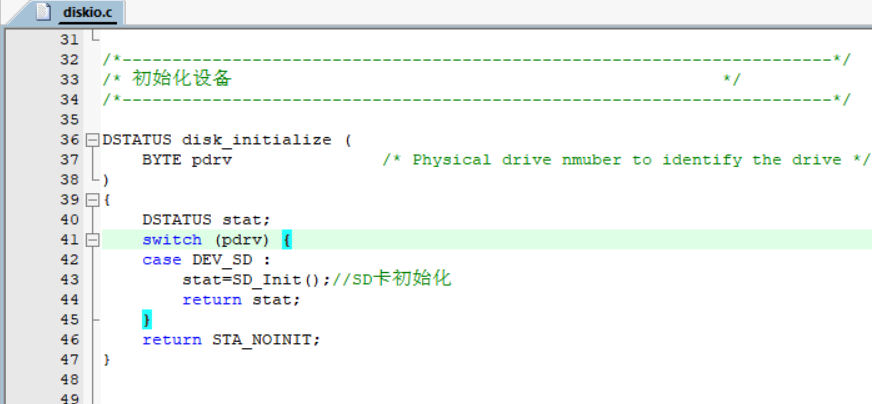Click line number 37 in the gutter
872x404 pixels.
click(69, 160)
